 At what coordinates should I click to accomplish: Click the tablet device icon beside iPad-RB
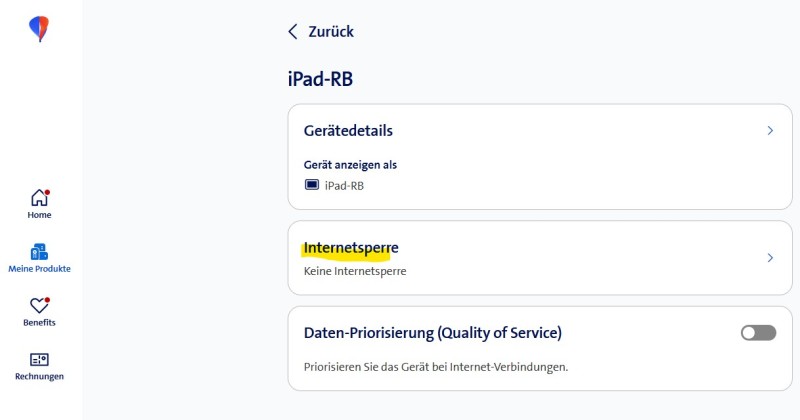coord(311,185)
